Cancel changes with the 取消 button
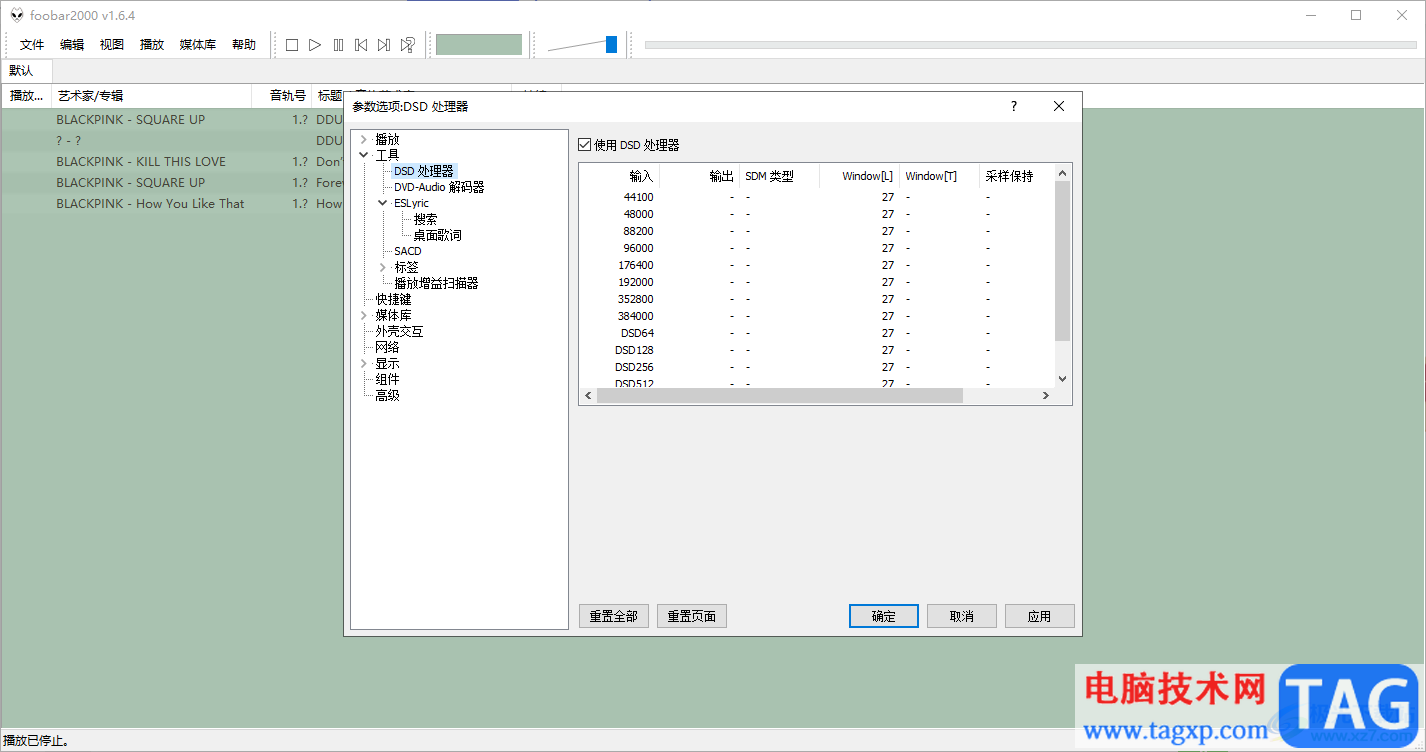 (962, 616)
